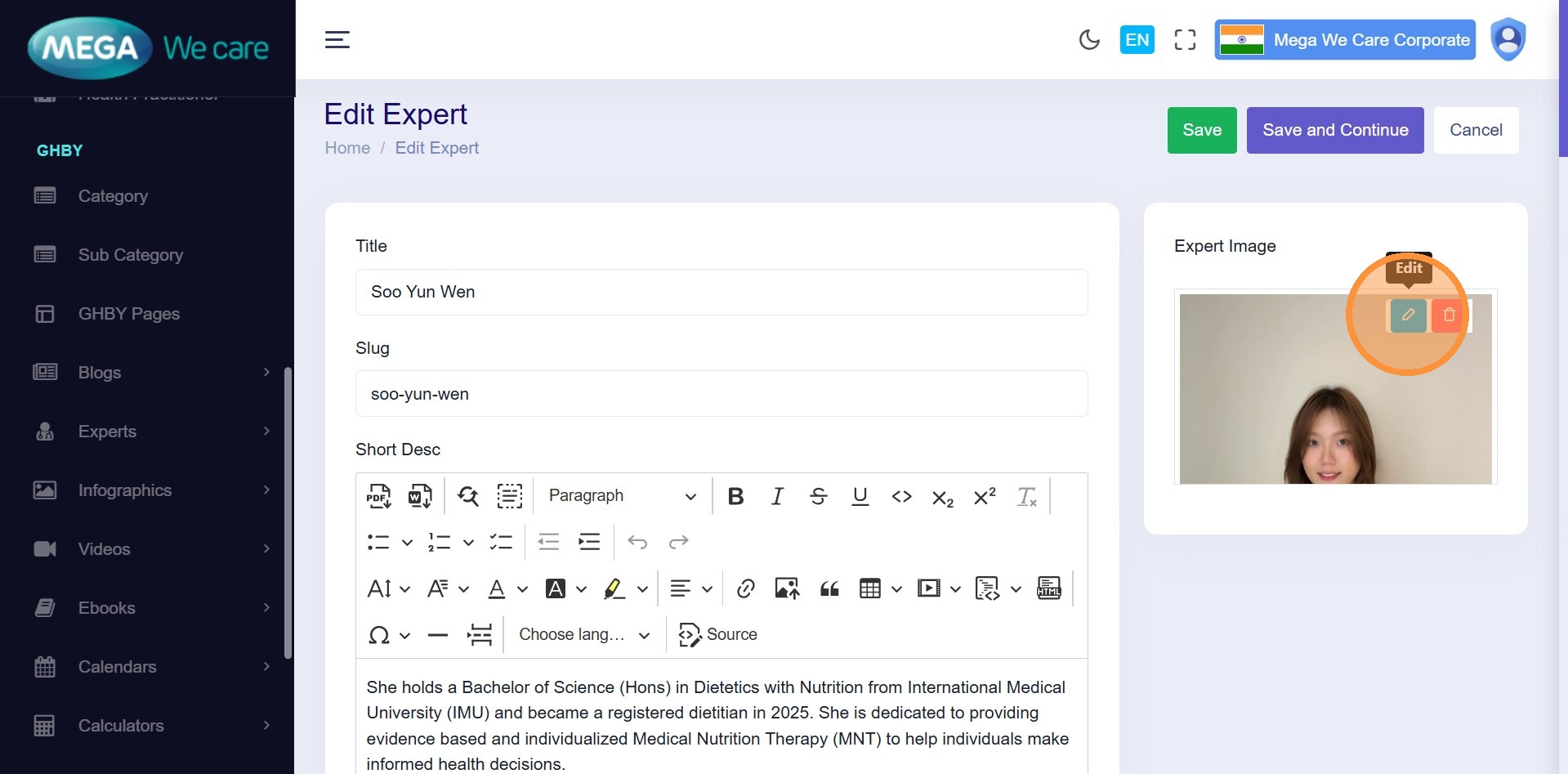
Task: Click the Export to PDF toolbar icon
Action: 378,496
